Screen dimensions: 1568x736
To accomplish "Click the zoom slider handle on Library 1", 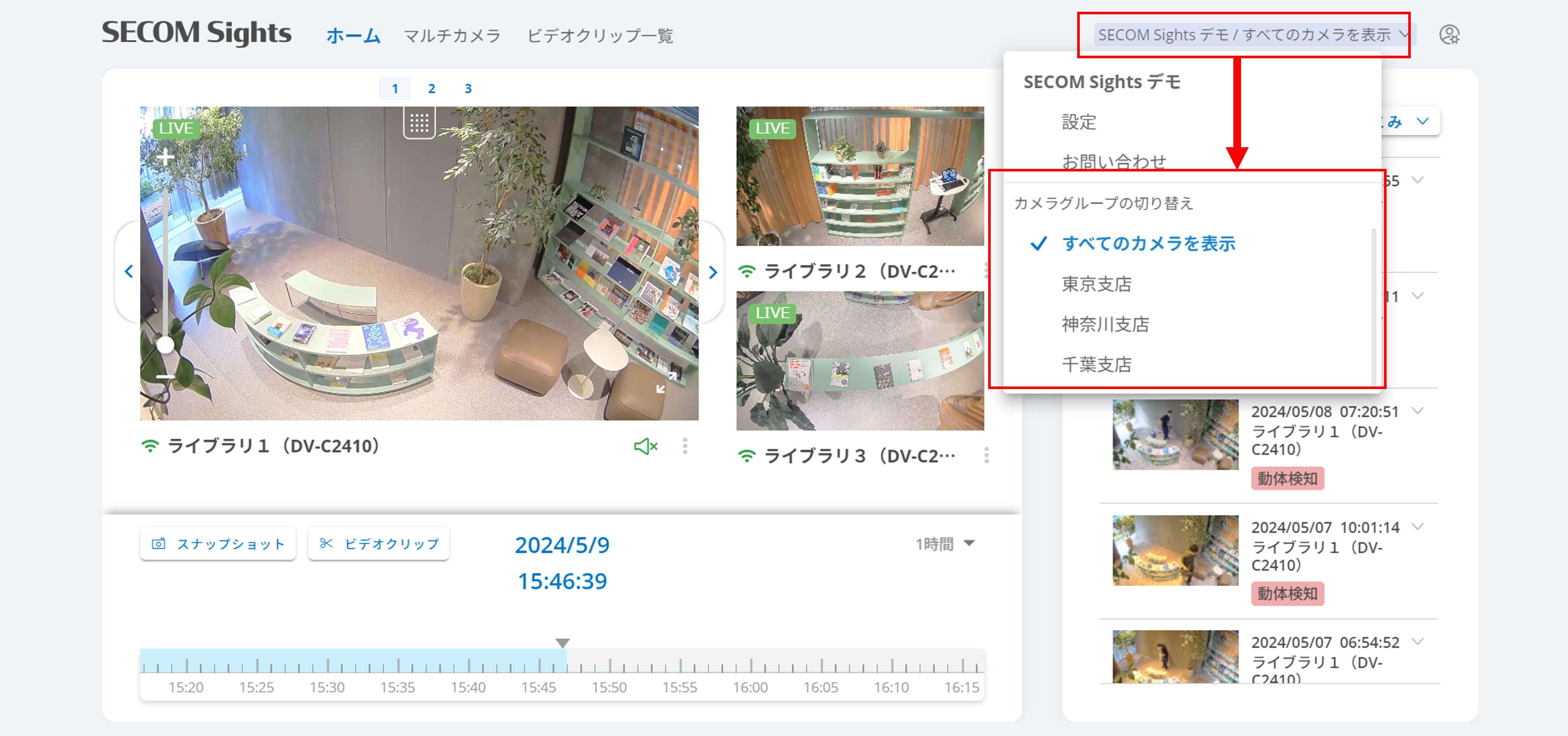I will (x=165, y=345).
